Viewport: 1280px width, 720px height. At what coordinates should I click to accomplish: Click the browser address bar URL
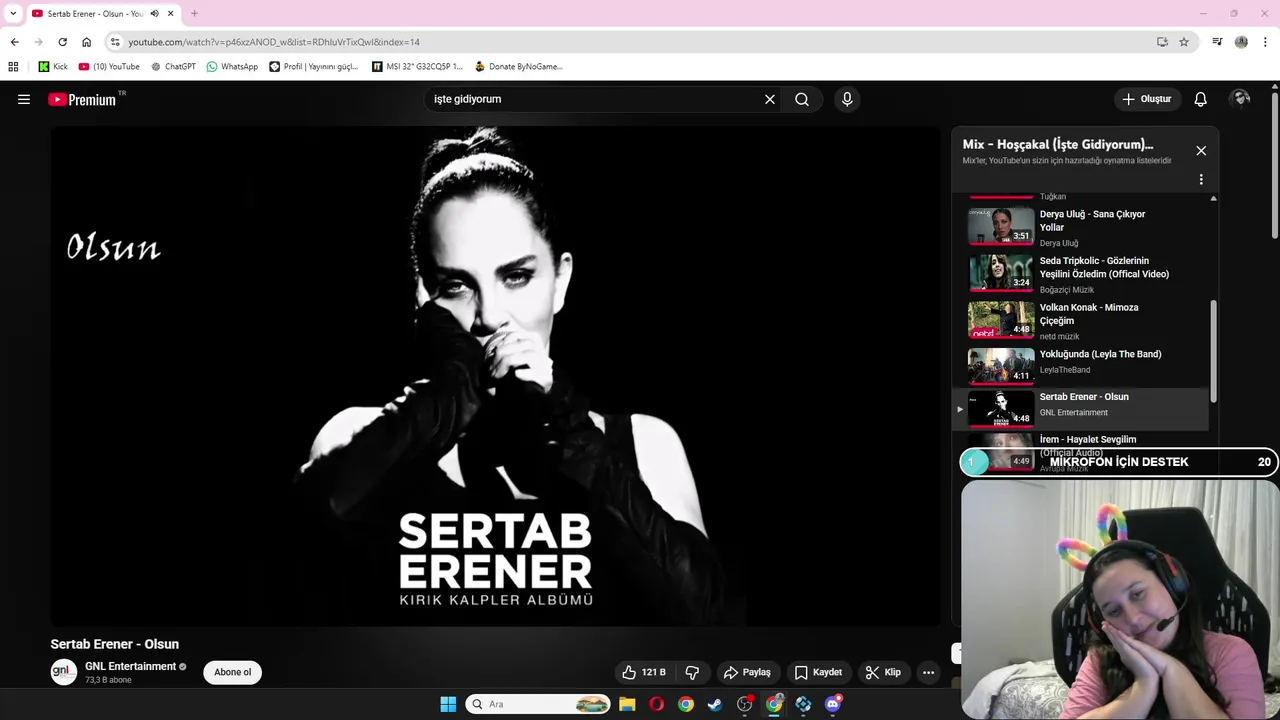(x=274, y=42)
